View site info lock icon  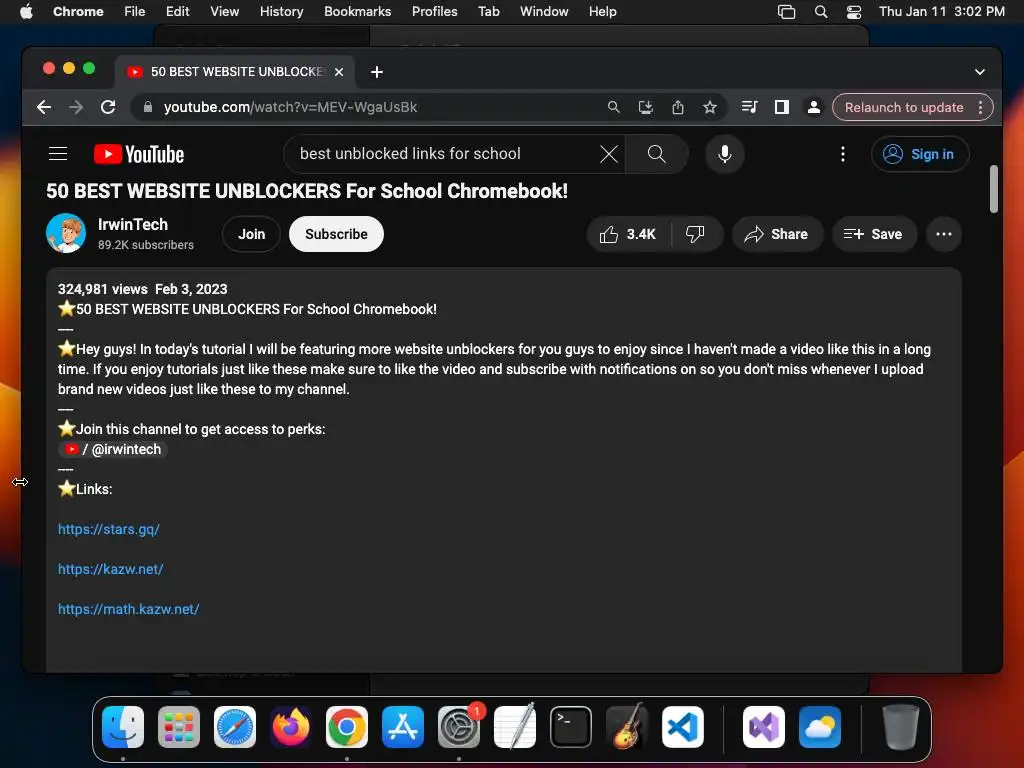pyautogui.click(x=148, y=107)
